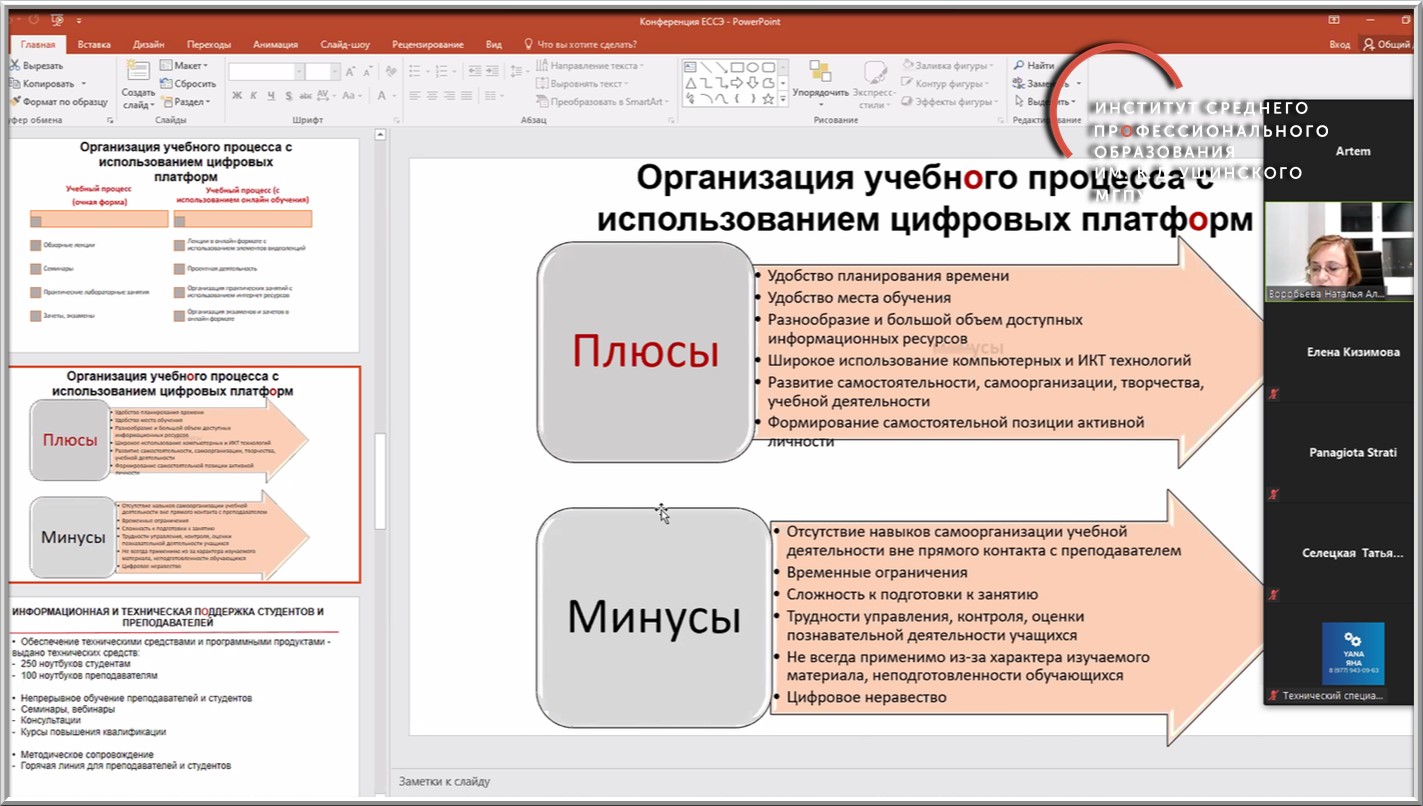Select the star shape in shapes gallery

pyautogui.click(x=768, y=99)
